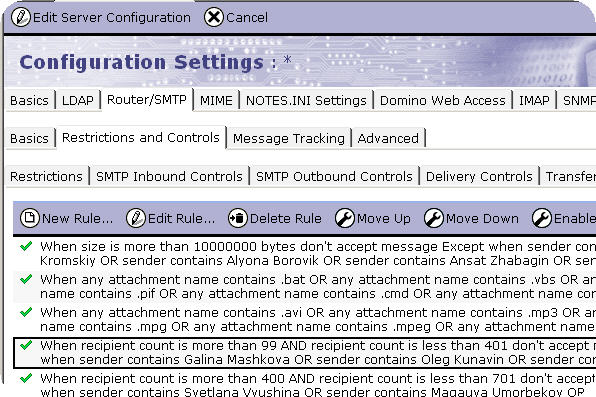
Task: Click the Edit Rule pencil icon
Action: tap(136, 218)
